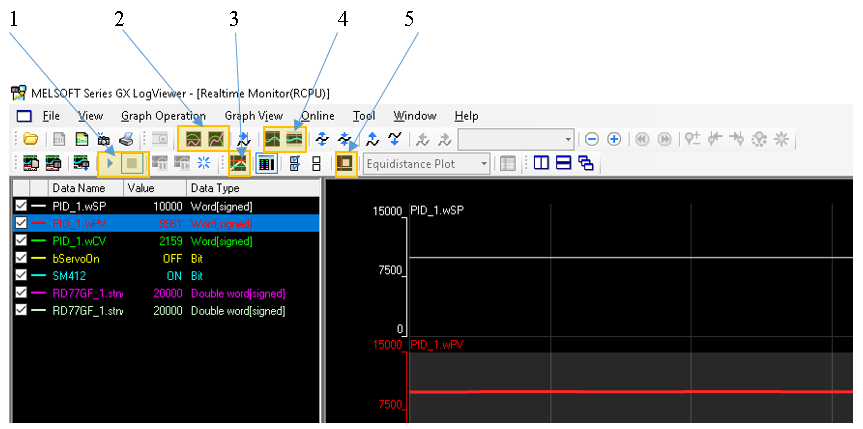
Task: Tile windows horizontally with the stacked icon
Action: pos(564,163)
